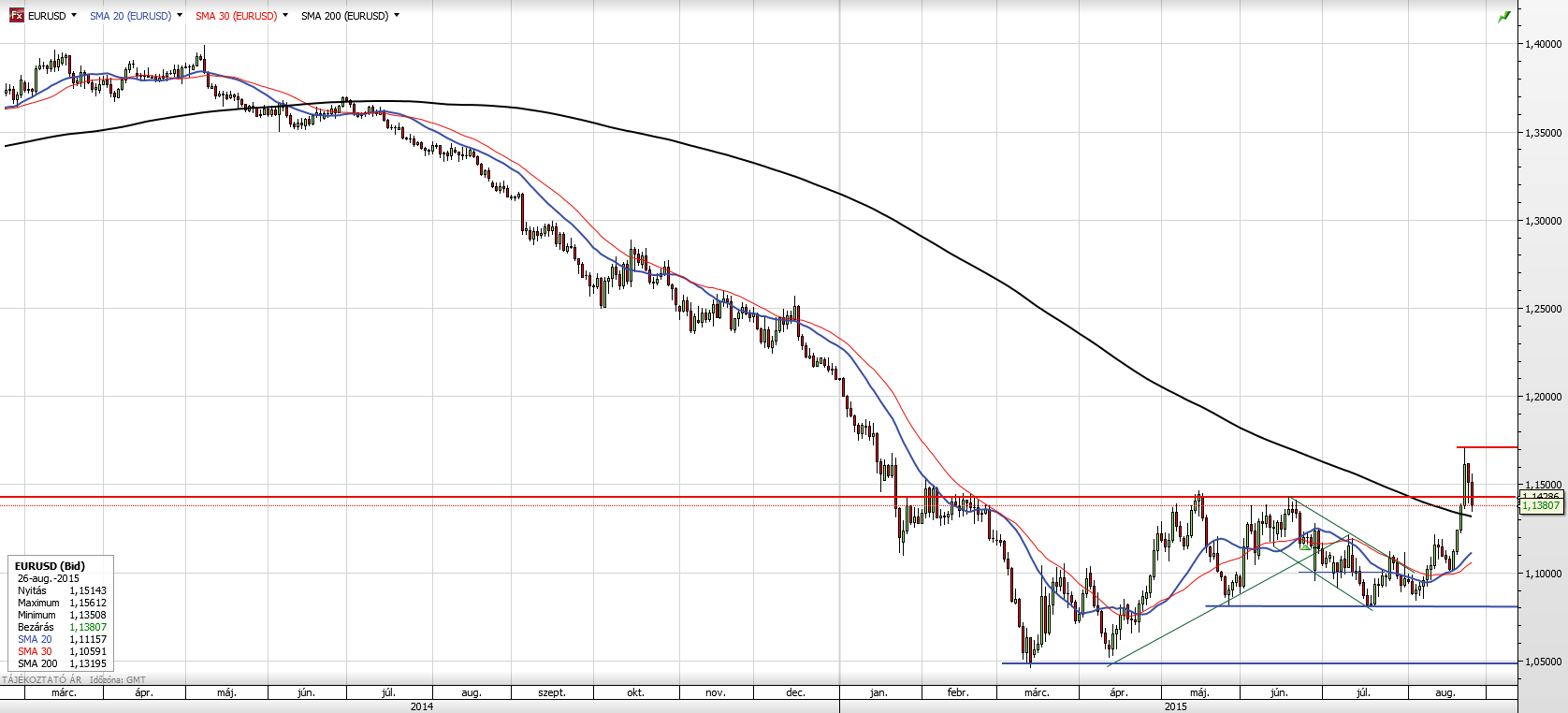Click the 1,20000 price axis label
Viewport: 1568px width, 713px height.
pos(1544,397)
